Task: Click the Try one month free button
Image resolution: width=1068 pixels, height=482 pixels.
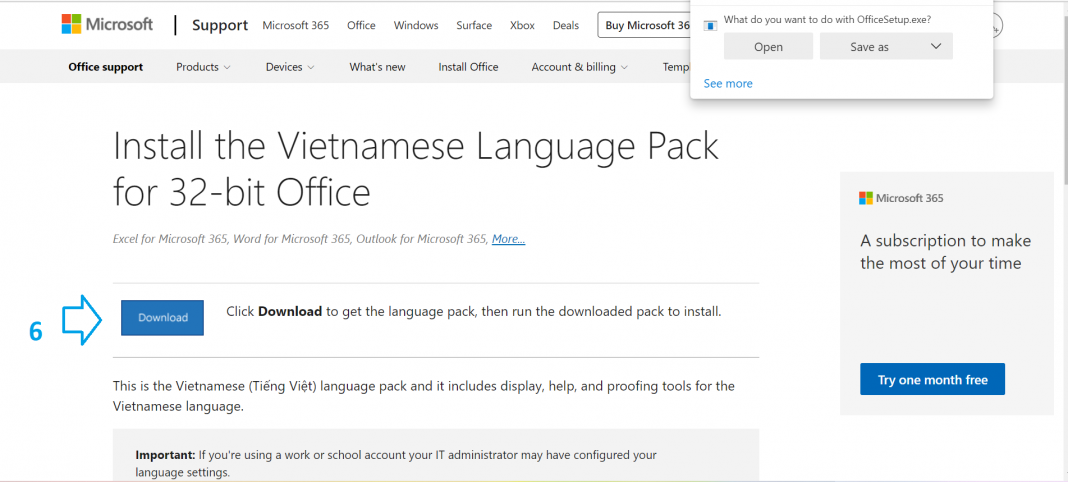Action: coord(932,380)
